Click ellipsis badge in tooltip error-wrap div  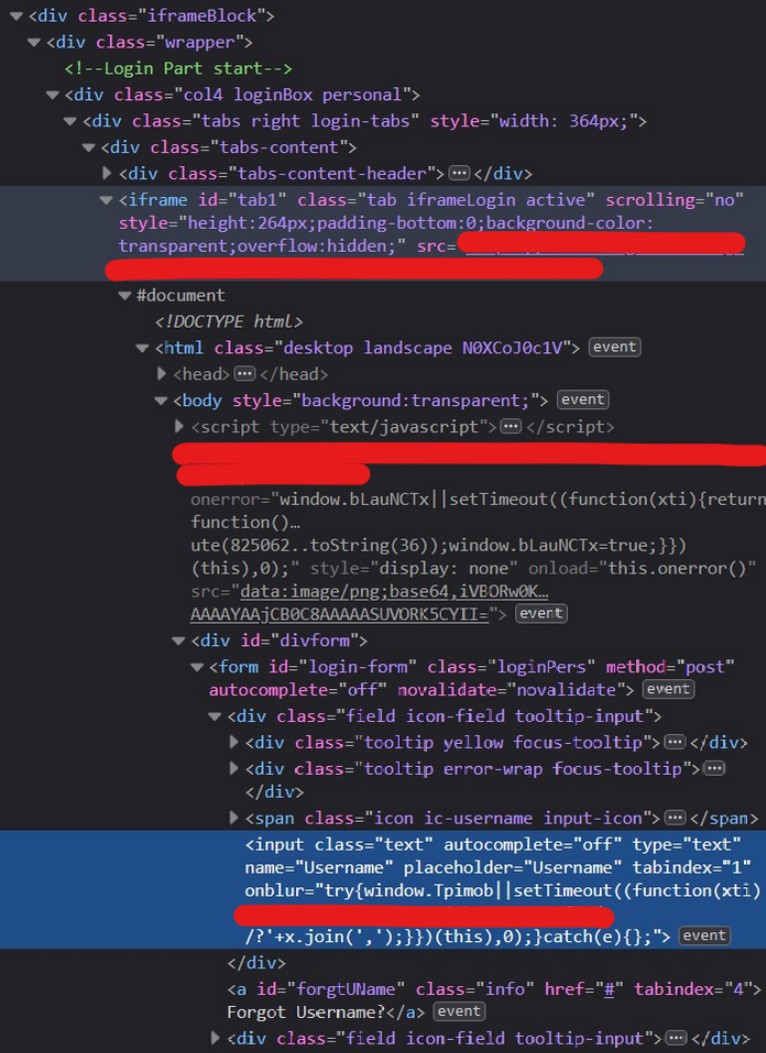714,768
